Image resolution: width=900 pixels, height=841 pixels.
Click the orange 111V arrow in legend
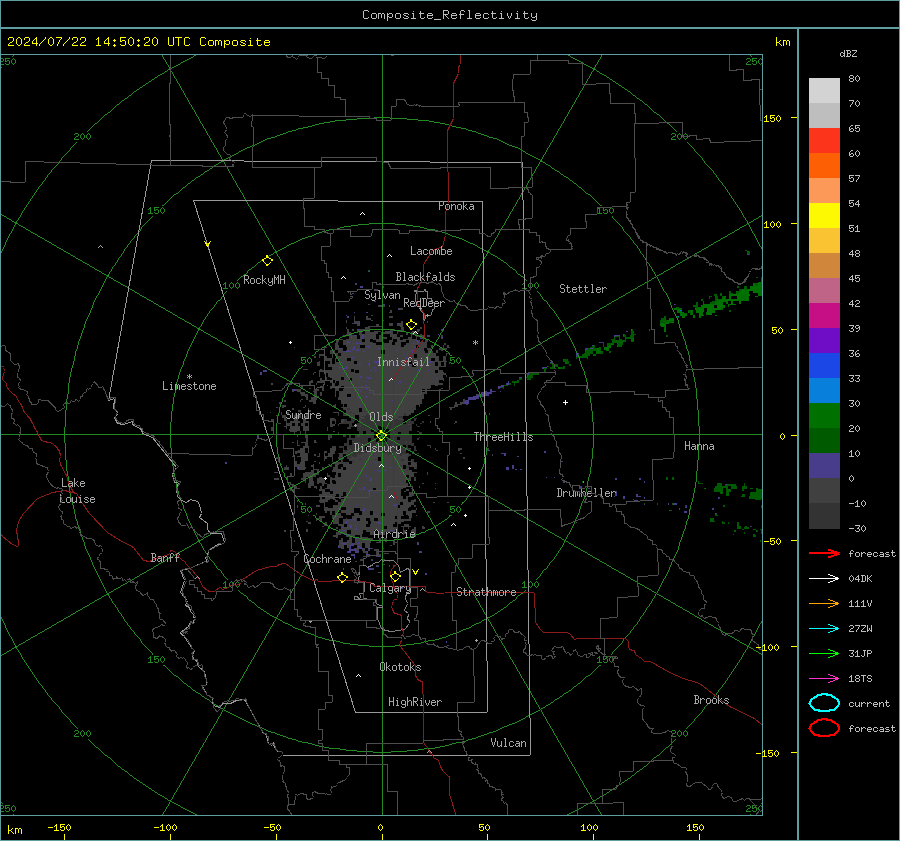824,603
